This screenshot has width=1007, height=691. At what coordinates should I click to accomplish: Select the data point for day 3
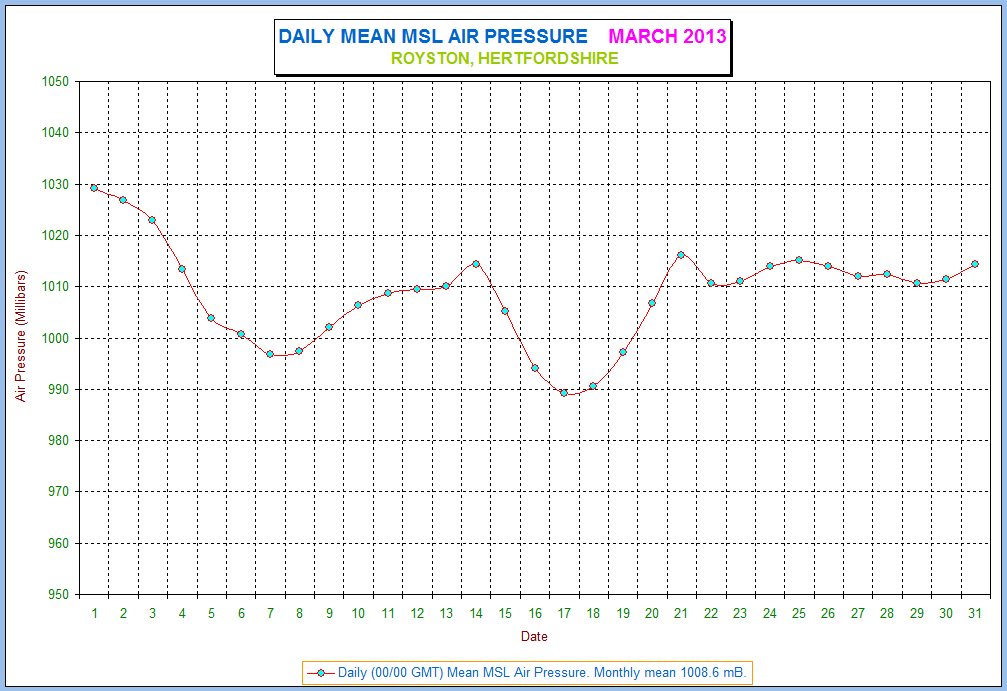tap(152, 220)
